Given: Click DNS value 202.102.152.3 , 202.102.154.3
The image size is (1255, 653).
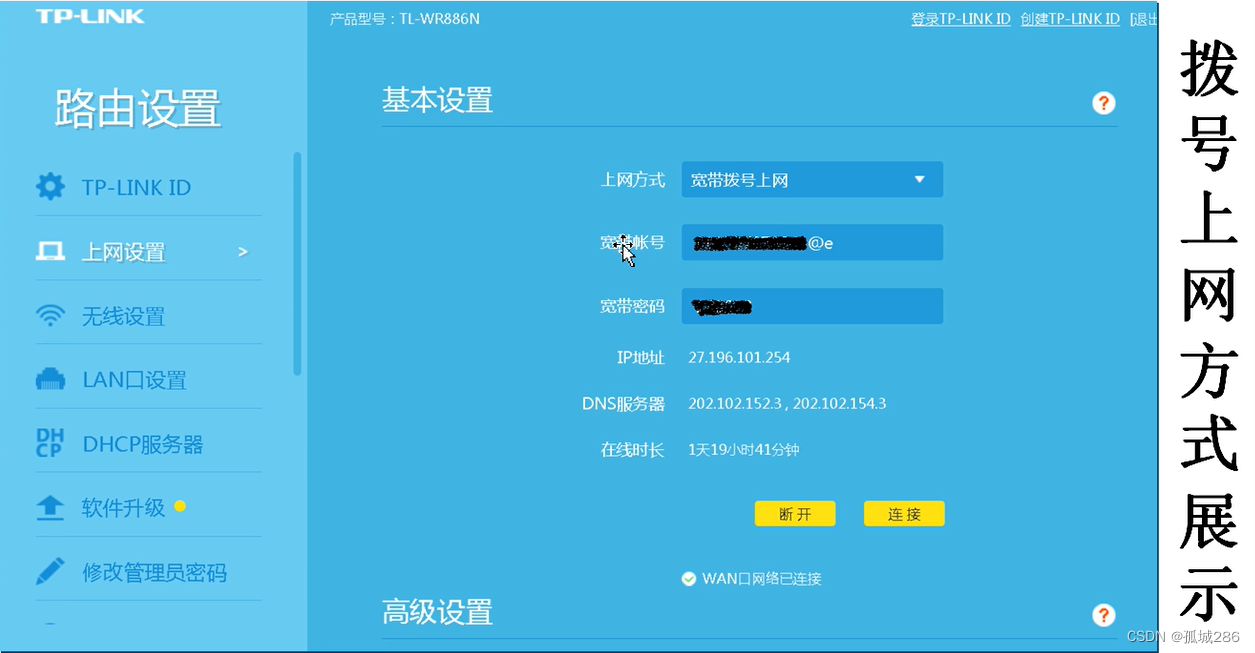Looking at the screenshot, I should pyautogui.click(x=787, y=403).
